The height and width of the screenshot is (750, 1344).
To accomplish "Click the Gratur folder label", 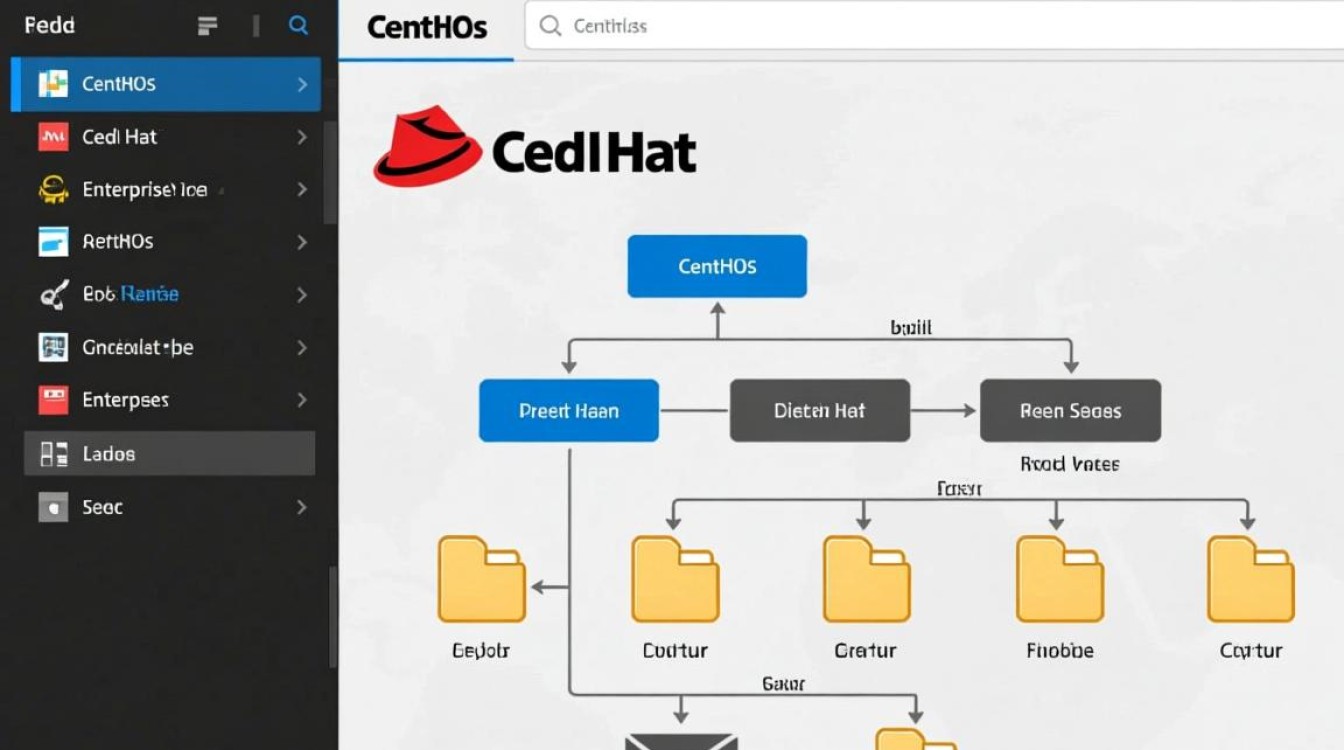I will 866,651.
